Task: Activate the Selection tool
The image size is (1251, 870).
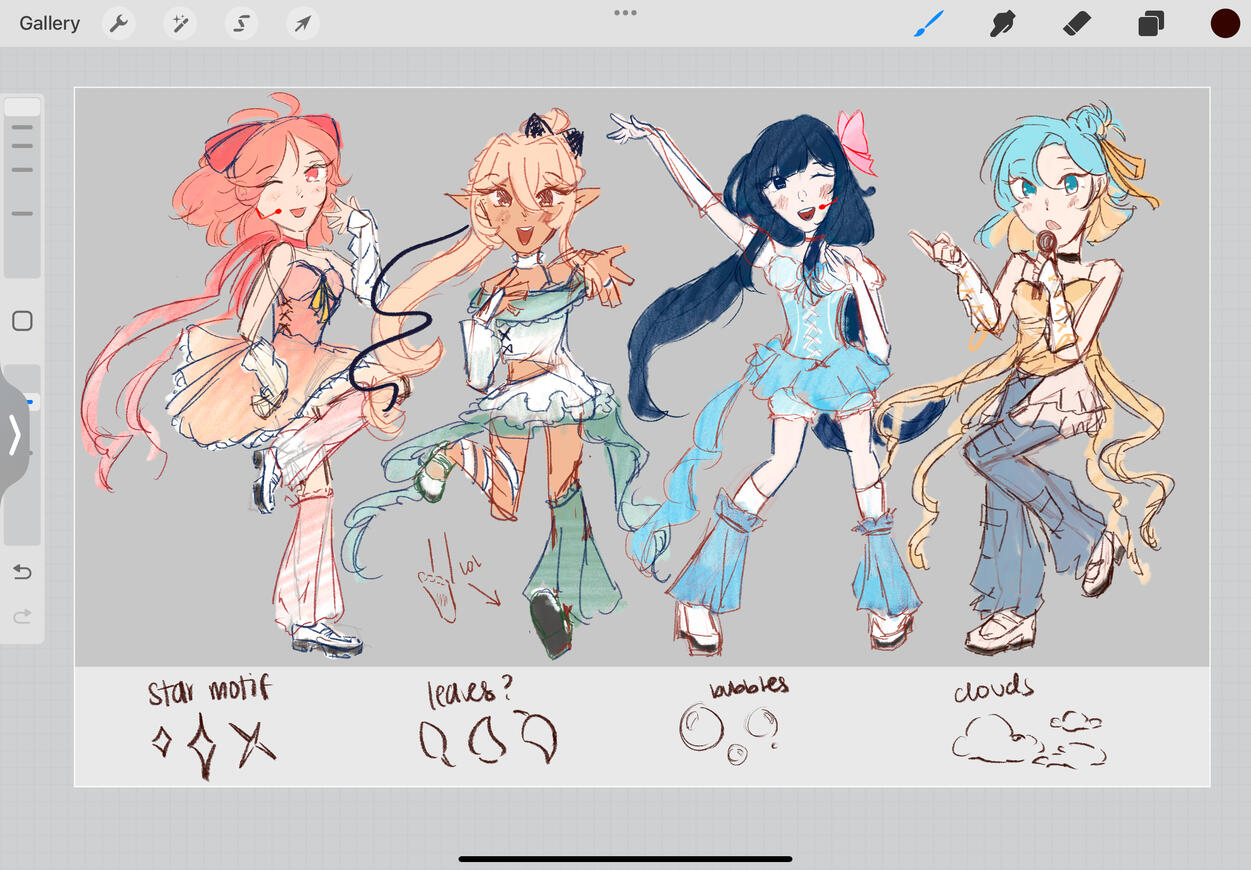Action: (242, 23)
